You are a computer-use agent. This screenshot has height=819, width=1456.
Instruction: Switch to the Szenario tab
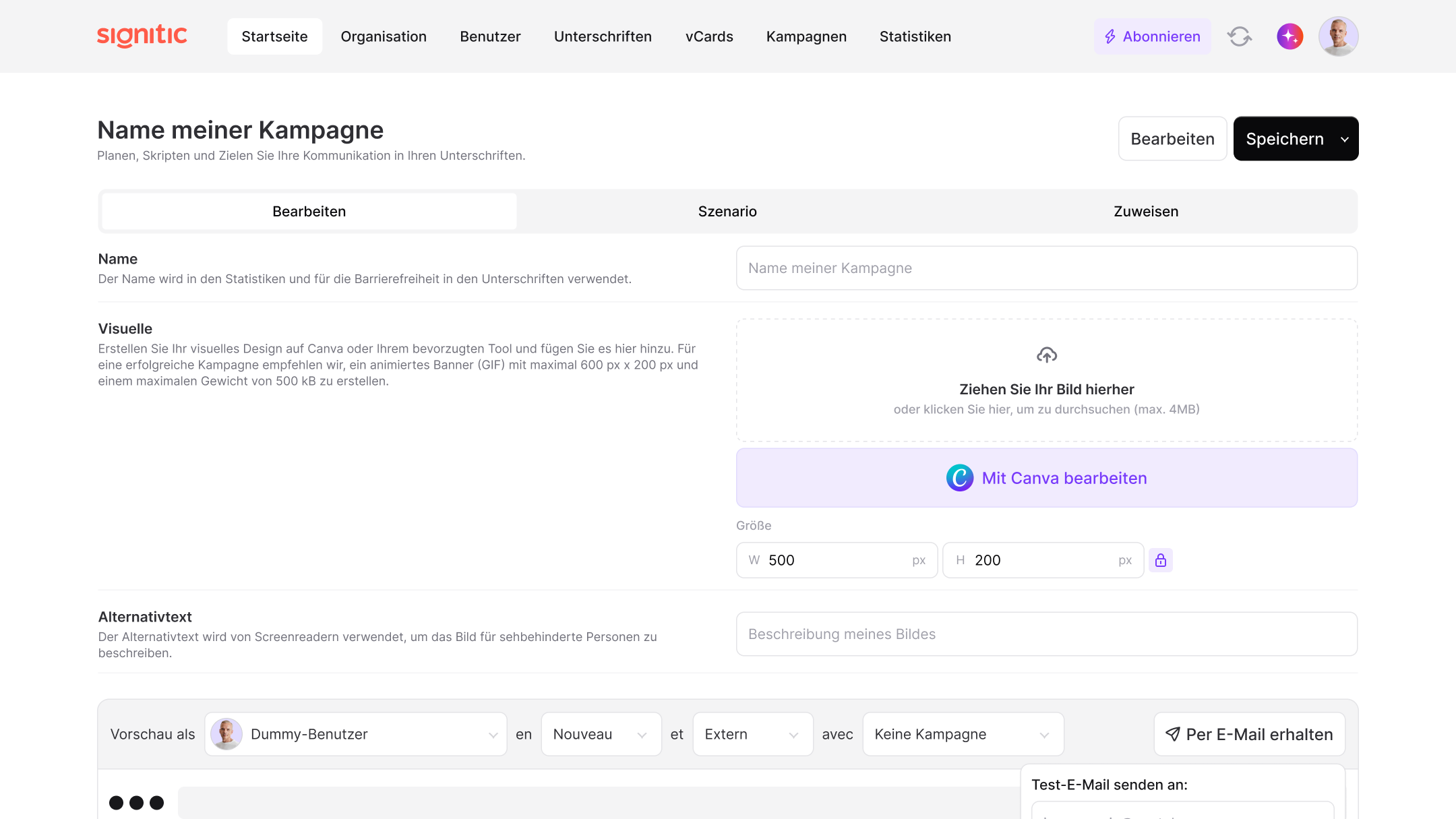(727, 211)
